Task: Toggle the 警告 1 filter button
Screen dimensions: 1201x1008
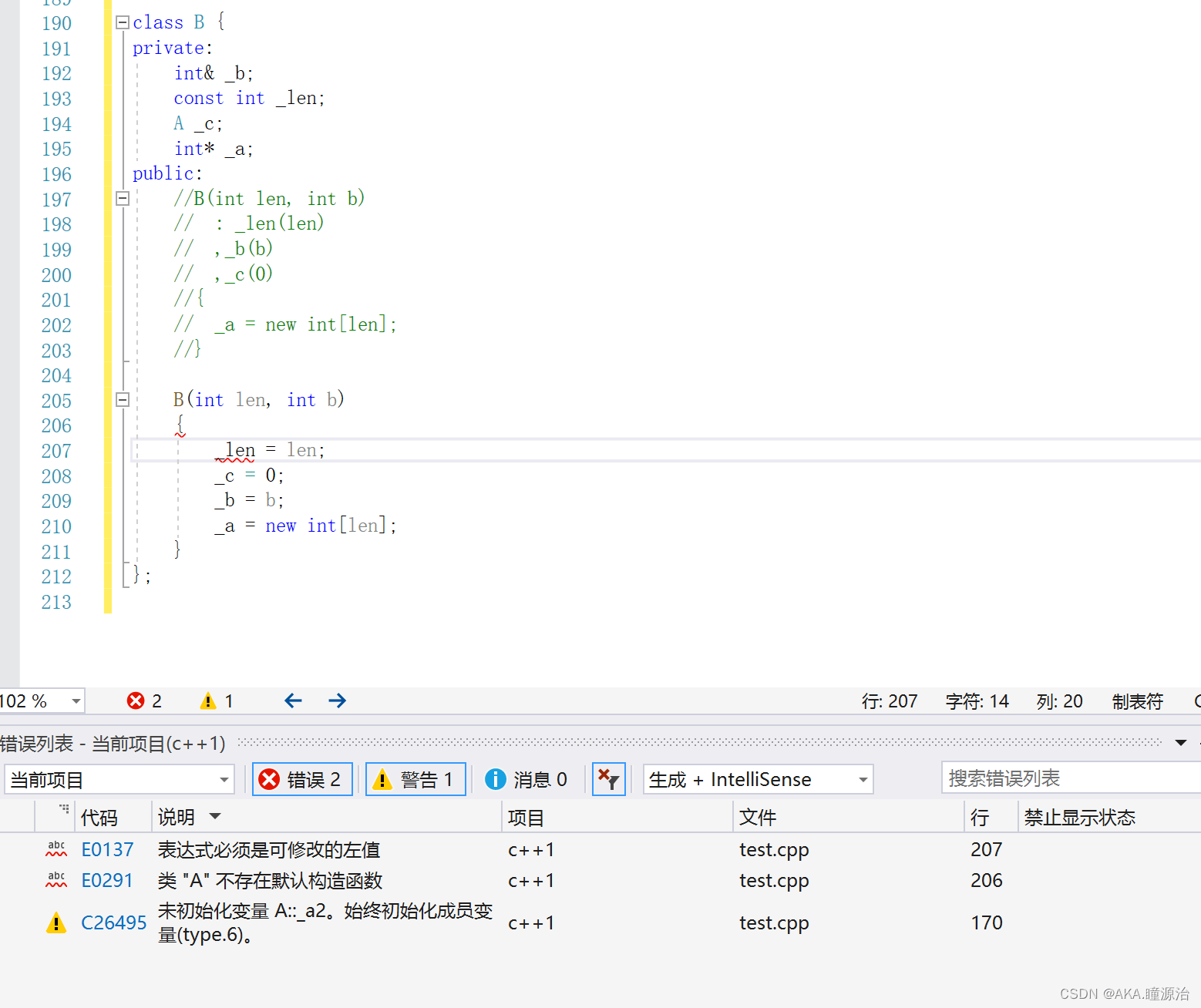Action: [x=415, y=779]
